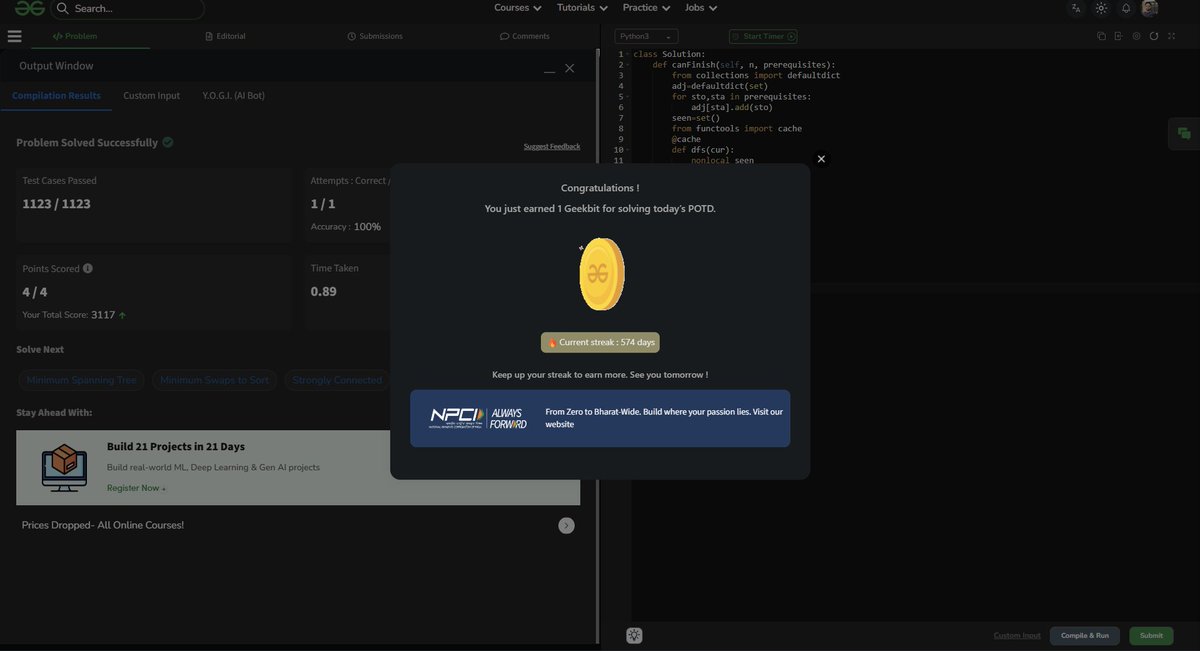Screen dimensions: 1200x651
Task: Open the Suggest Feedback link
Action: click(x=552, y=147)
